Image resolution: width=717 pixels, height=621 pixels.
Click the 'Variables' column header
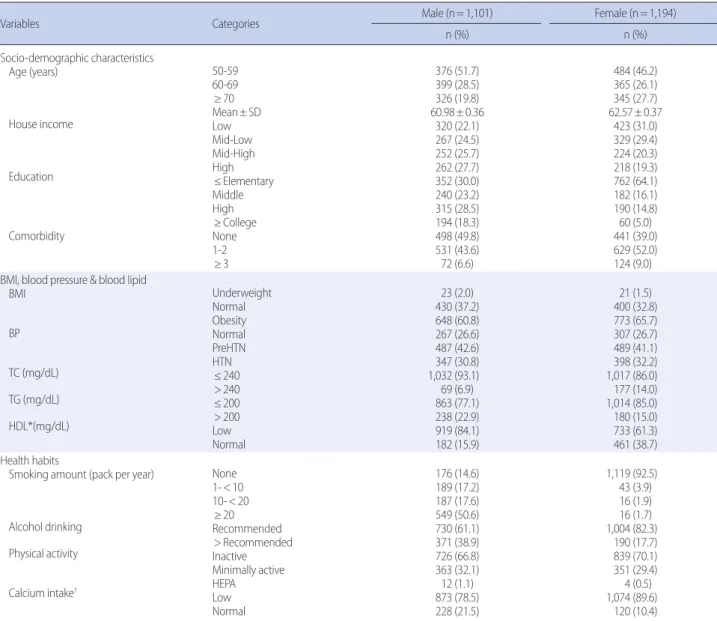click(20, 24)
